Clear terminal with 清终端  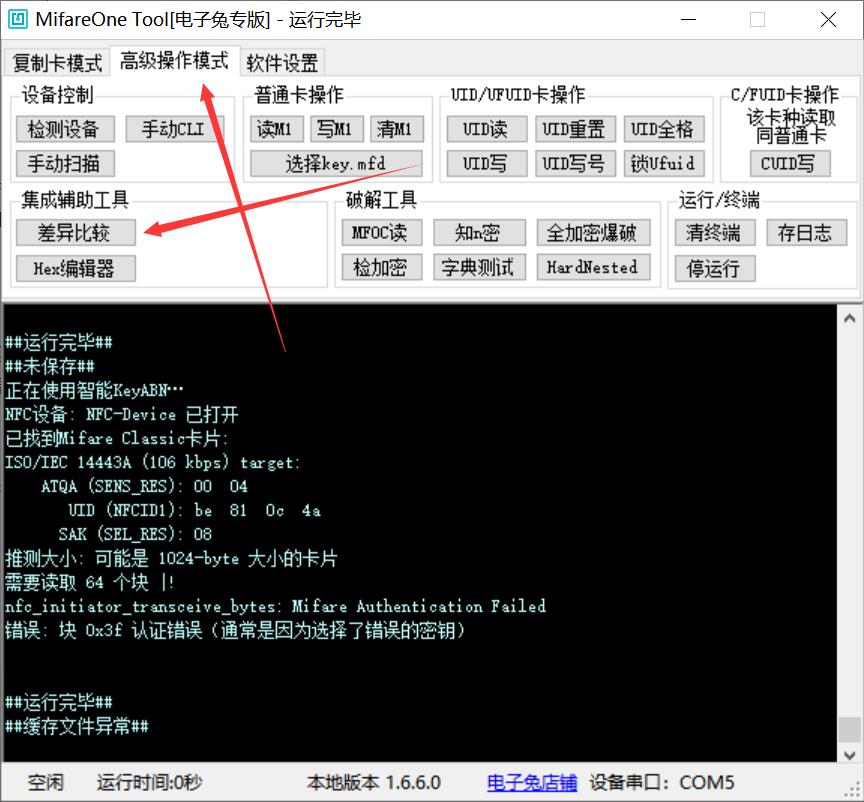[715, 233]
